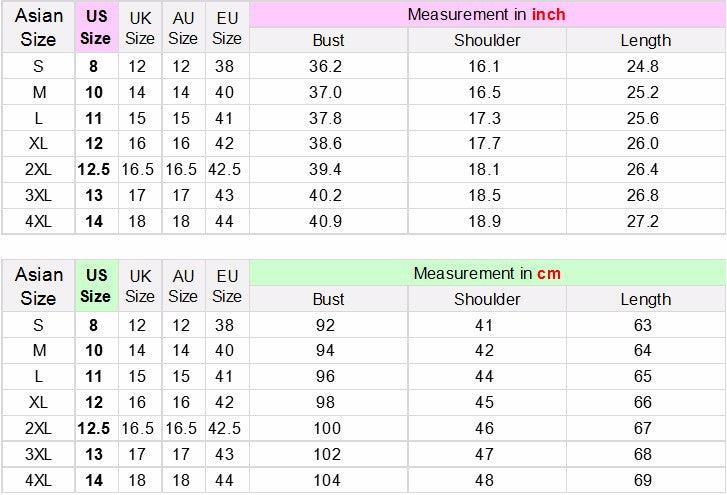This screenshot has width=727, height=495.
Task: Select the Length value 27.2 cell
Action: click(x=645, y=221)
